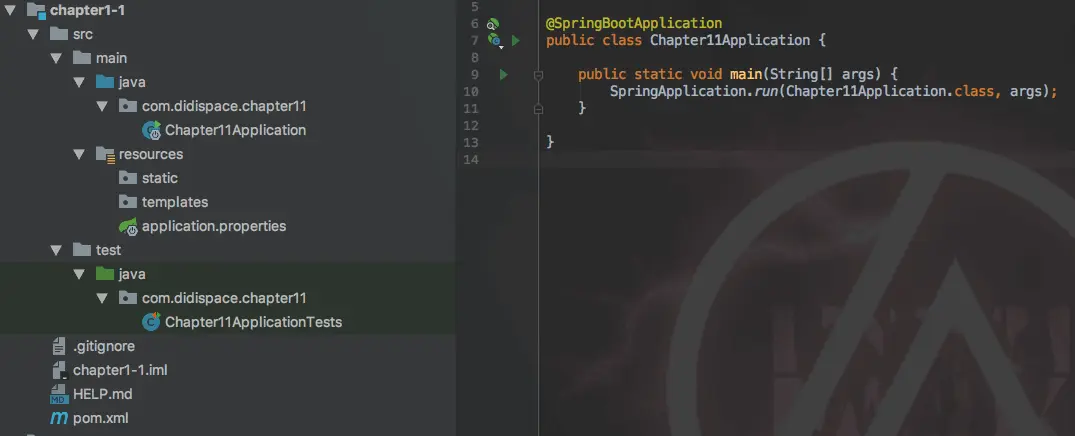Click the blue java sources root icon

105,82
